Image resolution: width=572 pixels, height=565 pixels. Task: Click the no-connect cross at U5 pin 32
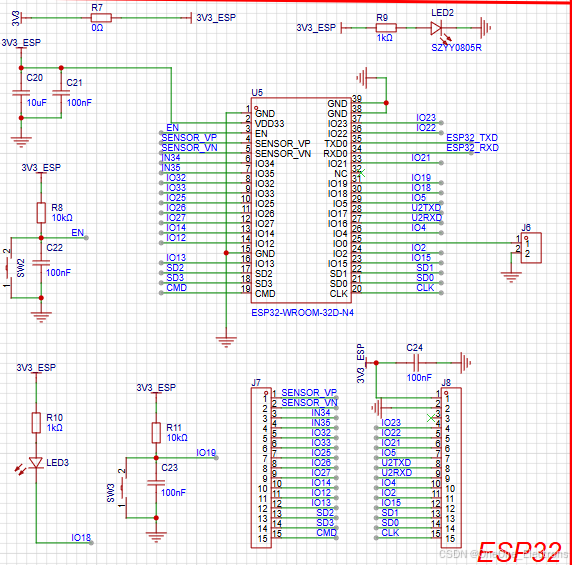(361, 173)
